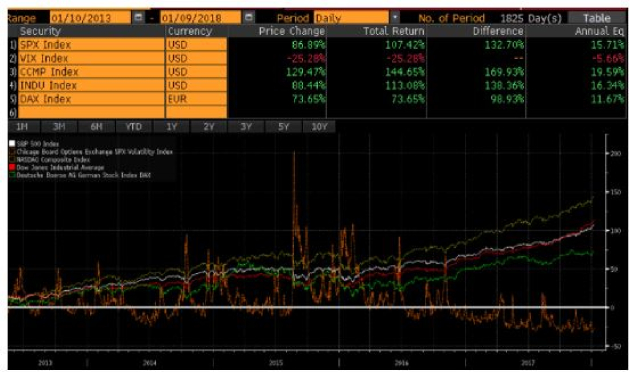This screenshot has height=372, width=630.
Task: Click the USD currency field for VIX Index
Action: (196, 58)
